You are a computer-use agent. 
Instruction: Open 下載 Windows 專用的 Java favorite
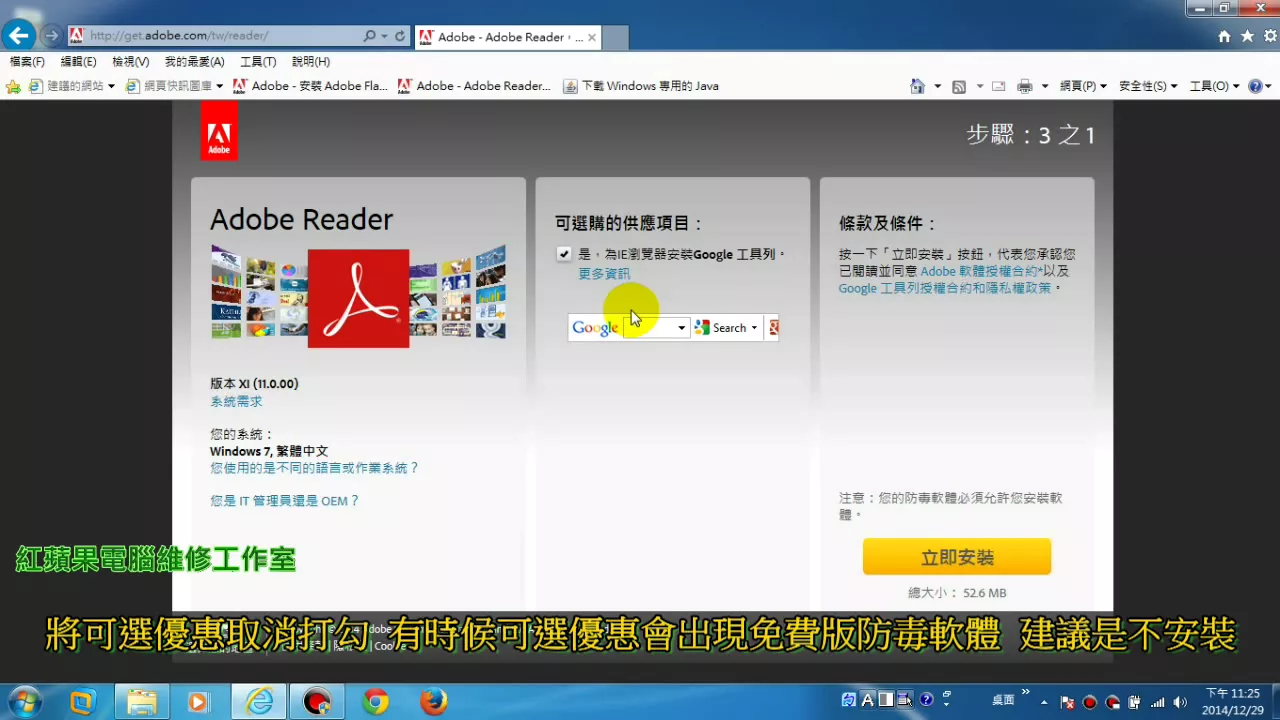point(641,86)
